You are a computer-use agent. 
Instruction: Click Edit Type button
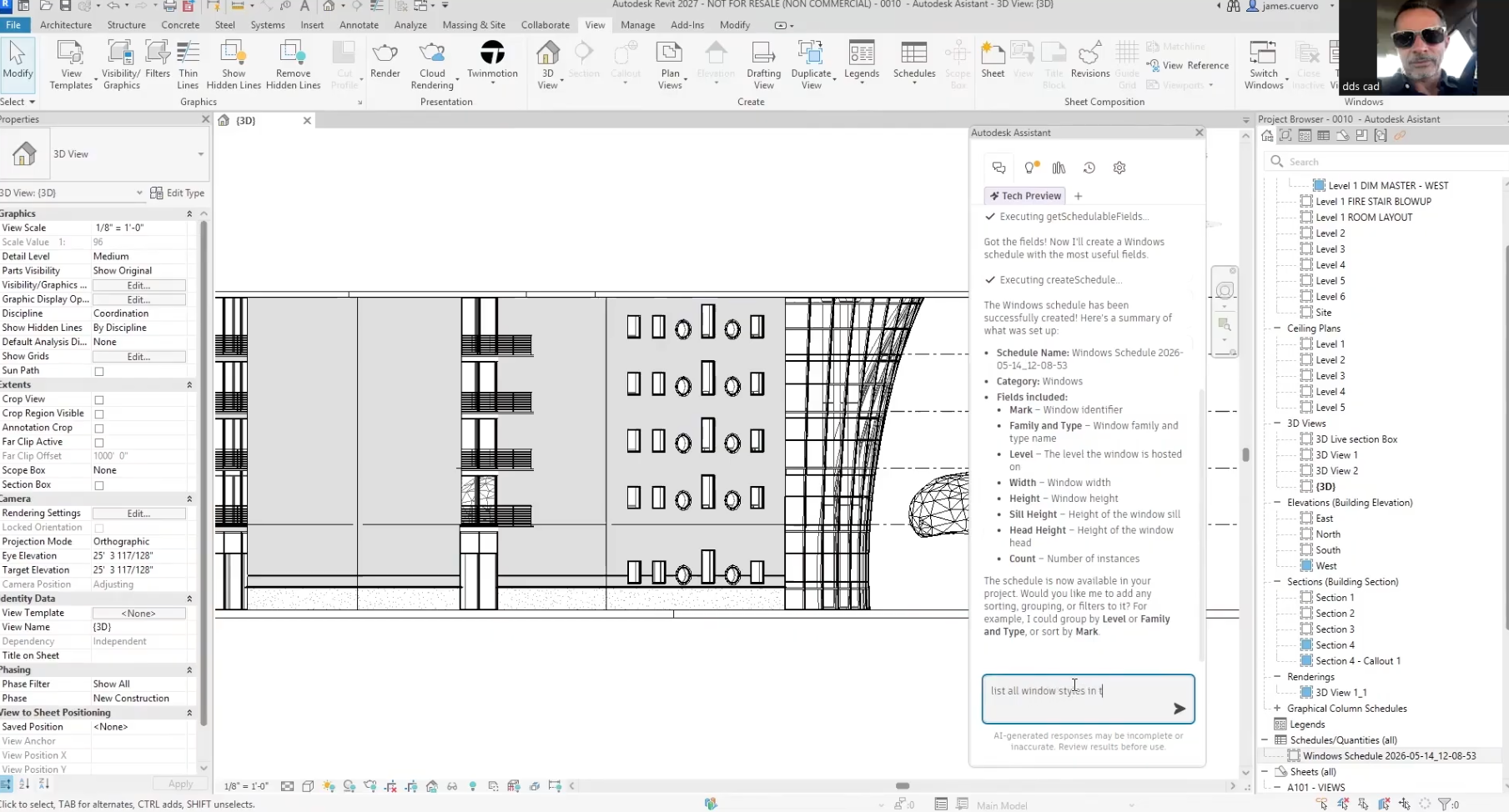tap(177, 193)
